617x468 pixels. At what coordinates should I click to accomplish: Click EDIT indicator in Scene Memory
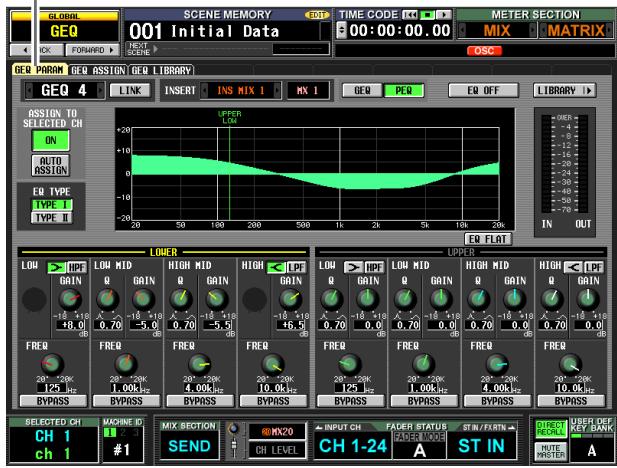pyautogui.click(x=317, y=15)
